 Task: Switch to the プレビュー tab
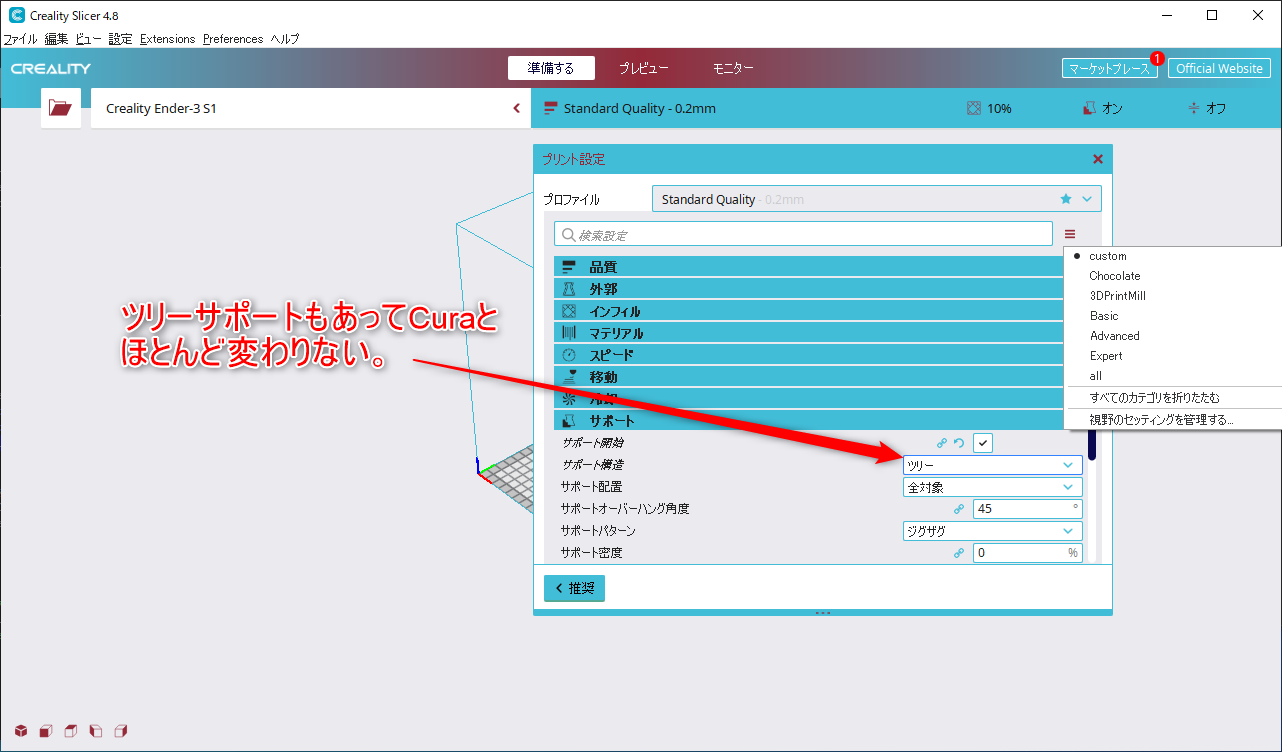tap(643, 68)
